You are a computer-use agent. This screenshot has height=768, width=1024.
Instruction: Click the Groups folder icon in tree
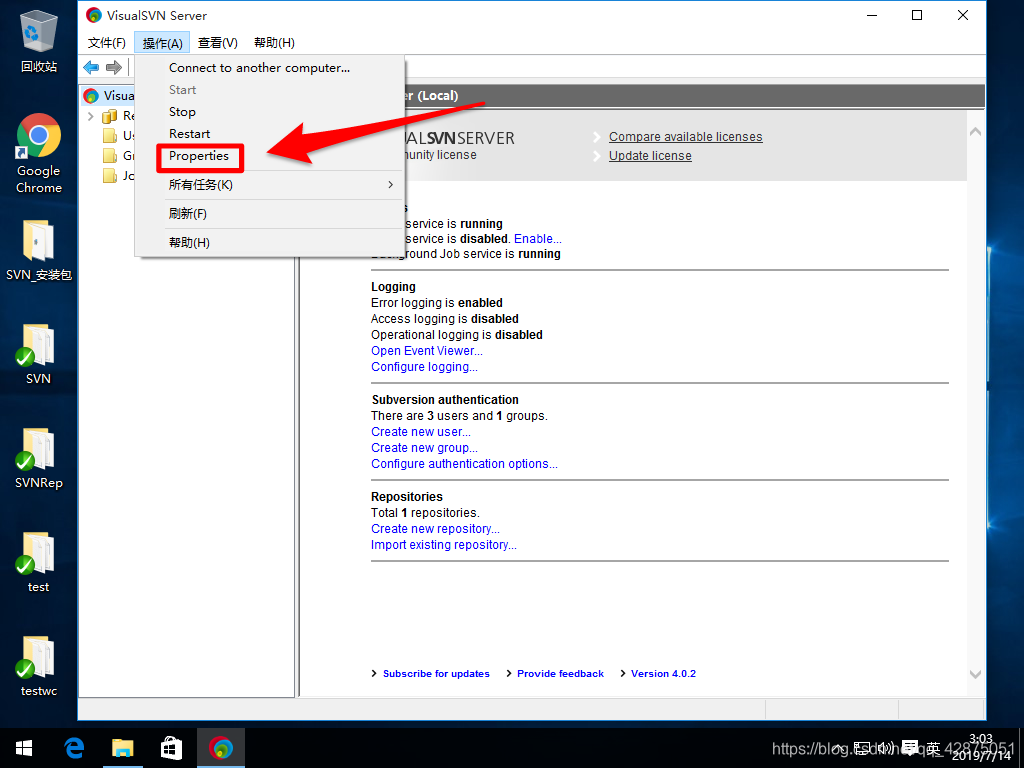(x=110, y=155)
